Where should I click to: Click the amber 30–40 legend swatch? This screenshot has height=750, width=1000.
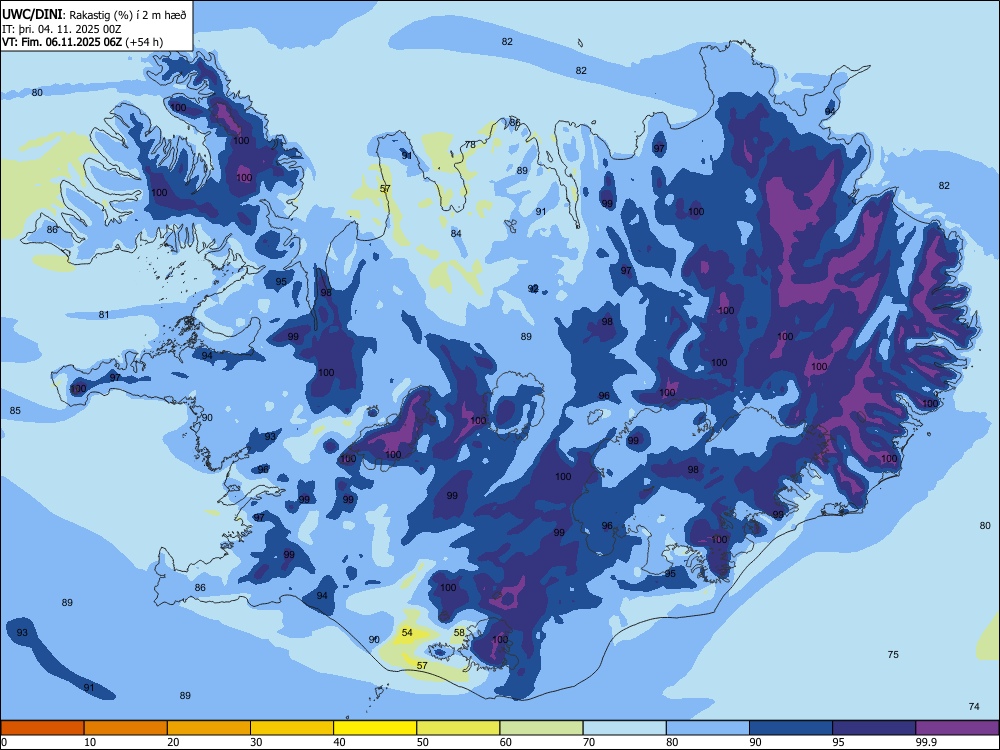(x=292, y=728)
